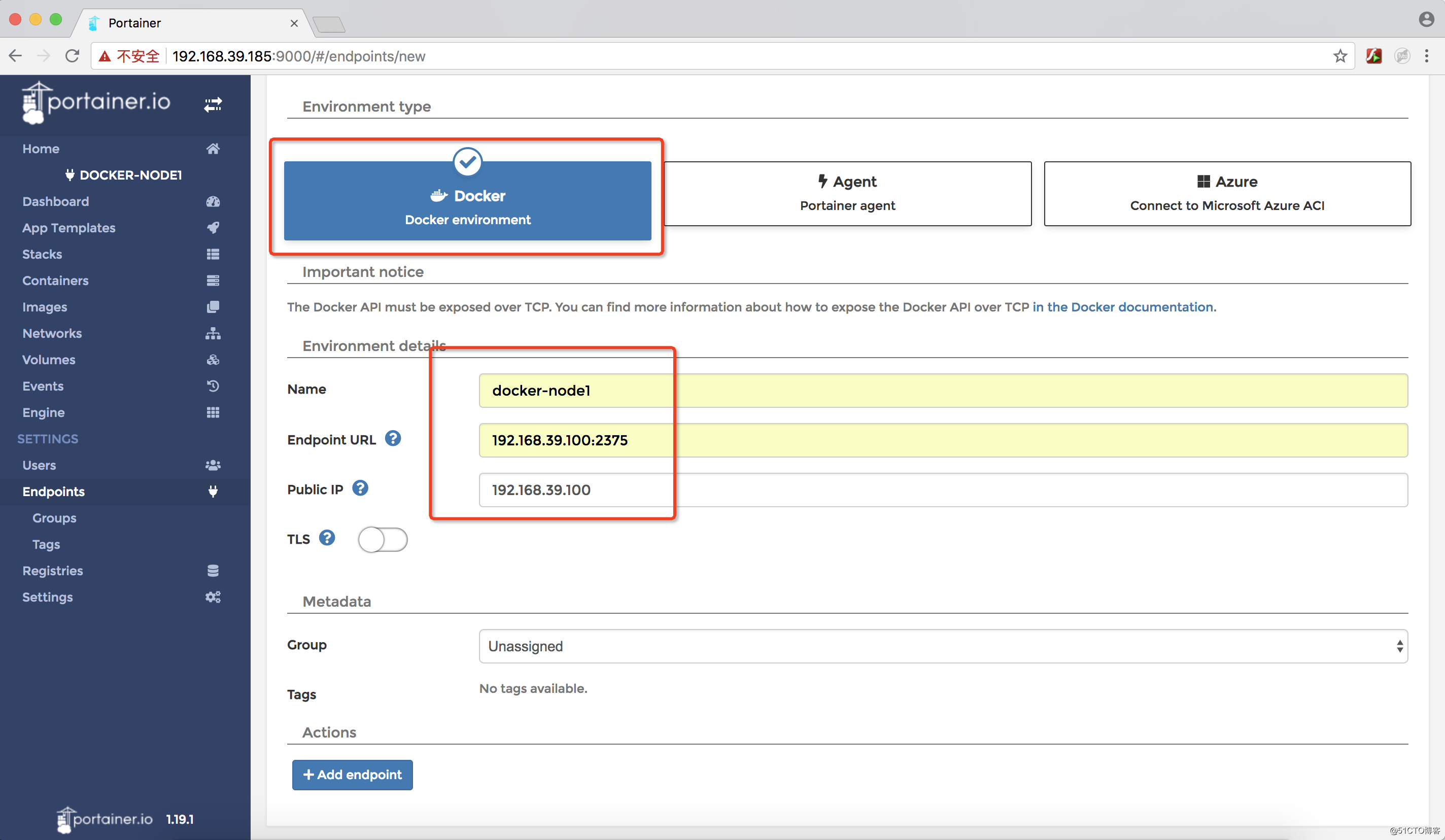Image resolution: width=1445 pixels, height=840 pixels.
Task: Open the Groups submenu item
Action: click(54, 518)
